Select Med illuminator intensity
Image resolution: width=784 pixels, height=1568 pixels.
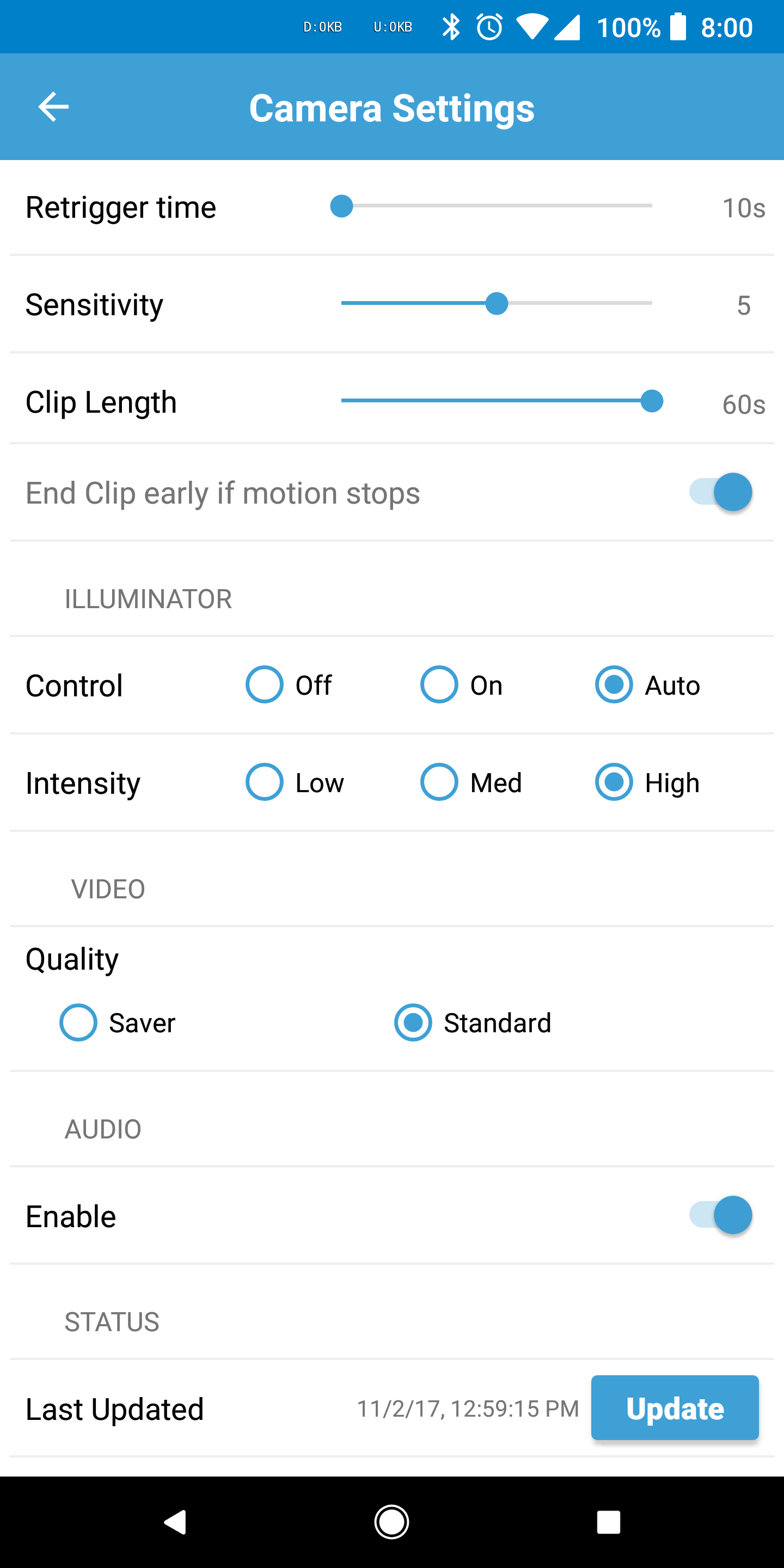[439, 782]
